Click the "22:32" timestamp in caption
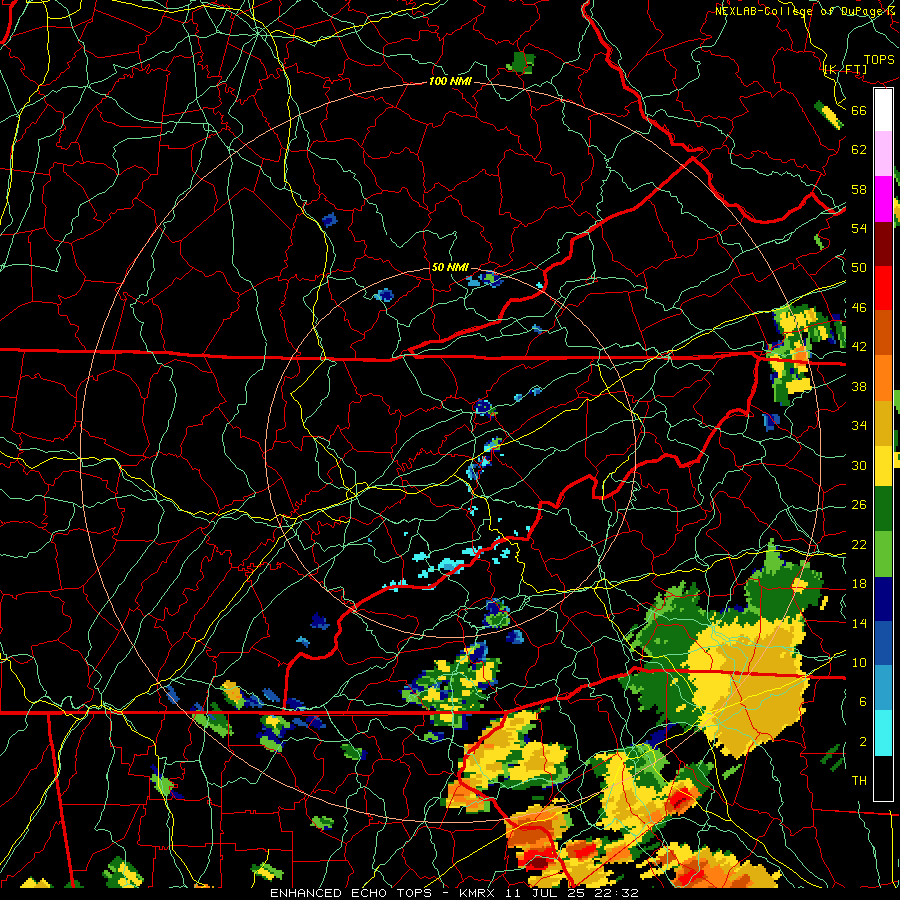The image size is (900, 900). pyautogui.click(x=616, y=893)
